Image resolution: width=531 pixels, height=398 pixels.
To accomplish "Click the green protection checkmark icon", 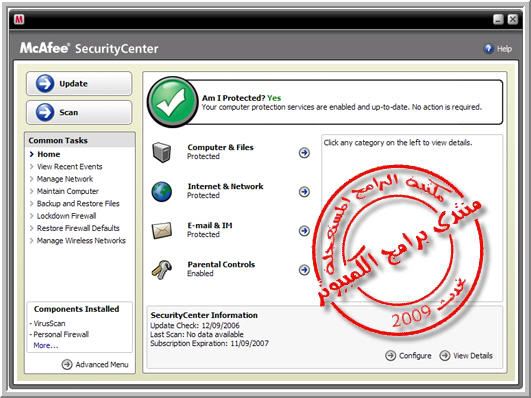I will [x=172, y=102].
